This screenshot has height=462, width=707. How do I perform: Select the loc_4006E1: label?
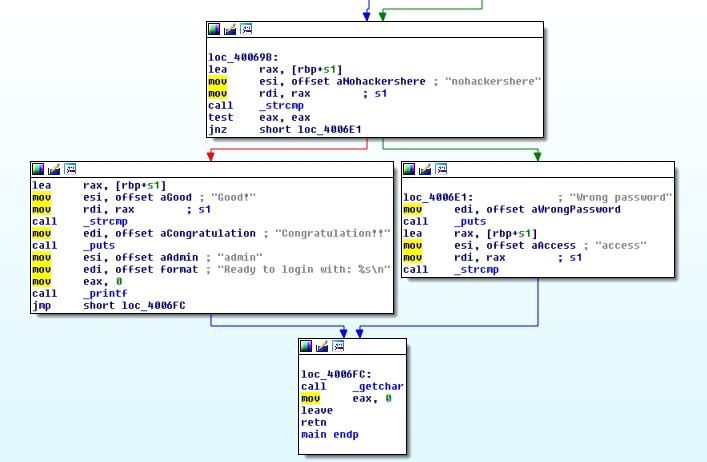point(438,197)
